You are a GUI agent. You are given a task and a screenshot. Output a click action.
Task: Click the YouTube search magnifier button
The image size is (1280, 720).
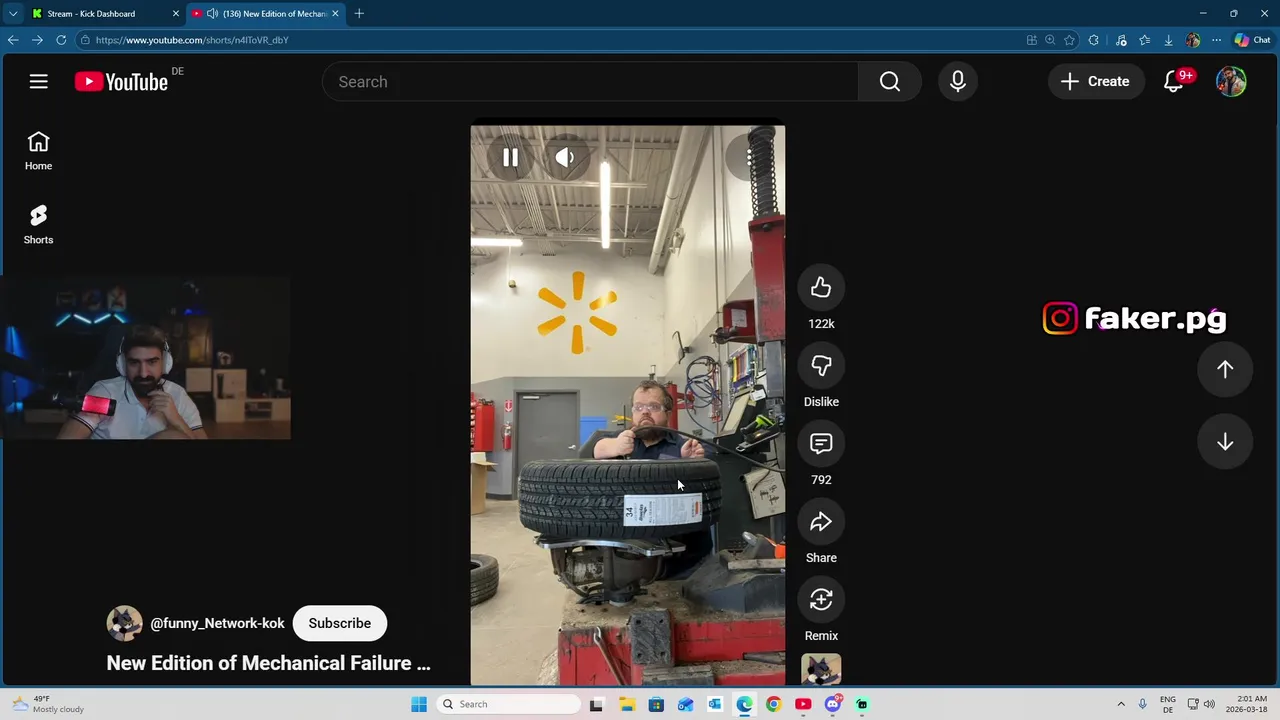pyautogui.click(x=890, y=82)
